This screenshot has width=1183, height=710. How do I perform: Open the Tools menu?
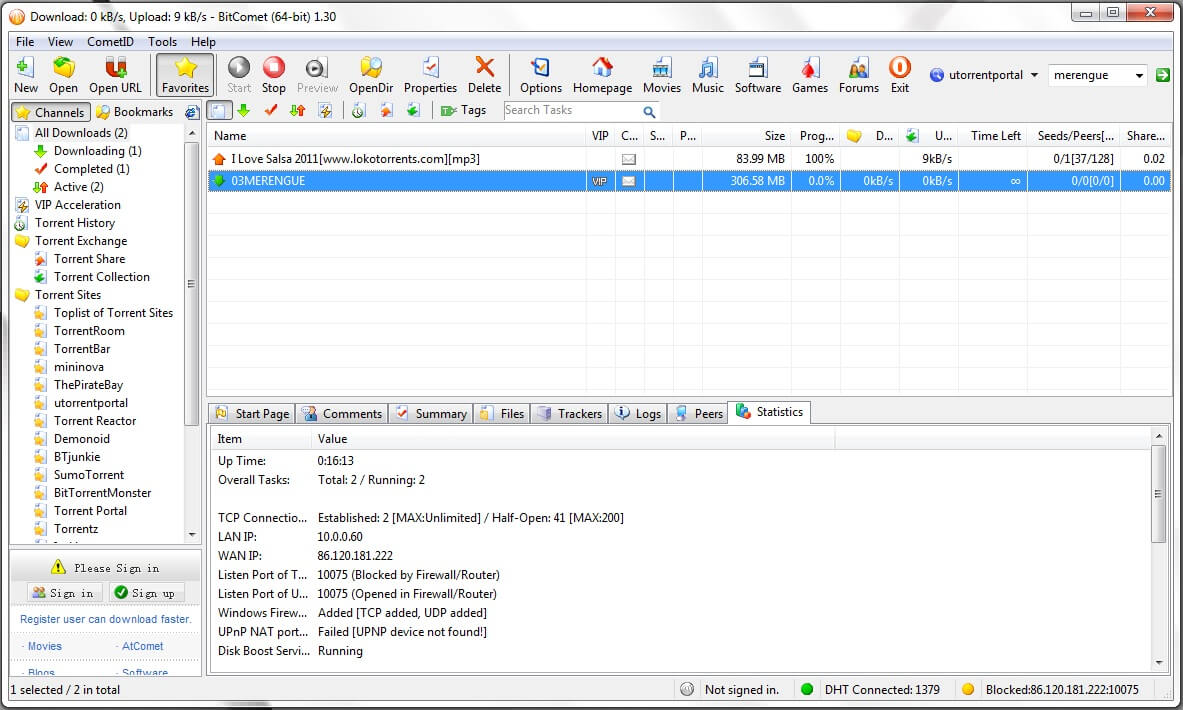[x=162, y=41]
